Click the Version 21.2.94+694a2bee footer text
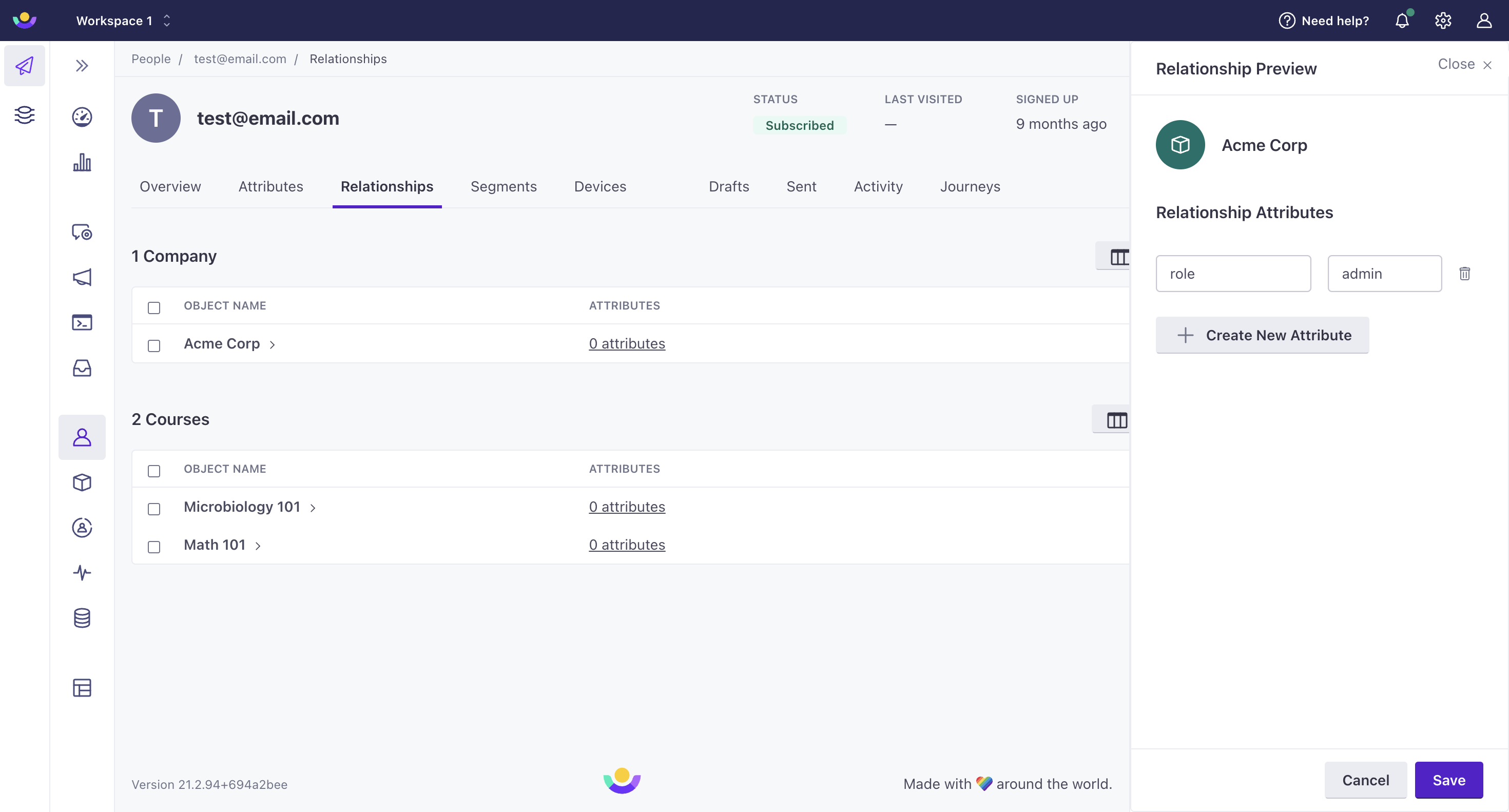 pyautogui.click(x=209, y=784)
